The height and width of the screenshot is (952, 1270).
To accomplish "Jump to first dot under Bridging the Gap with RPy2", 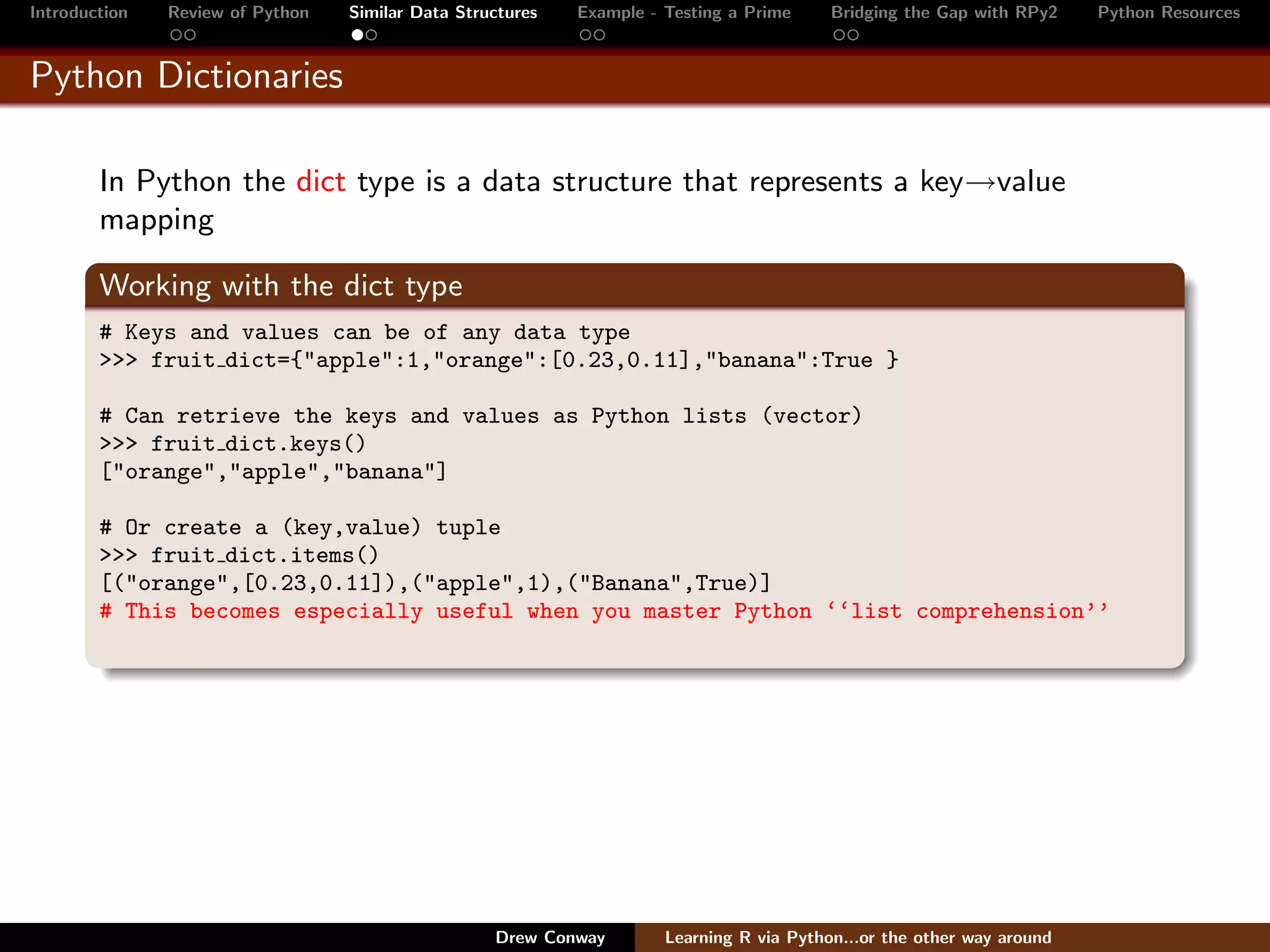I will [839, 35].
